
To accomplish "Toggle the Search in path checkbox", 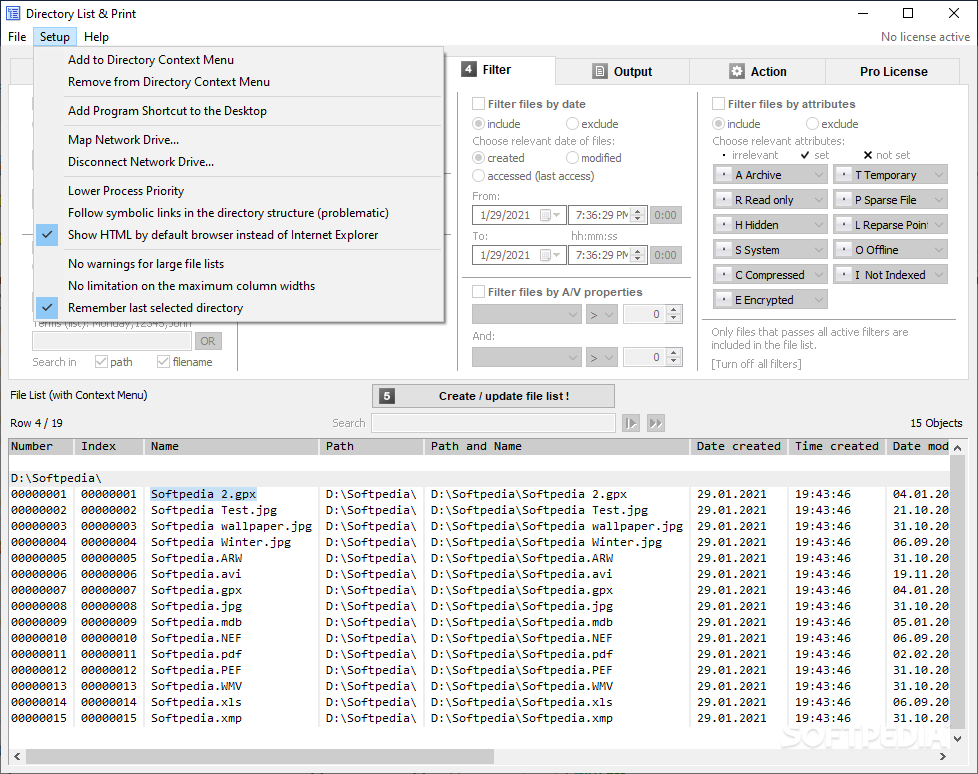I will (x=101, y=362).
